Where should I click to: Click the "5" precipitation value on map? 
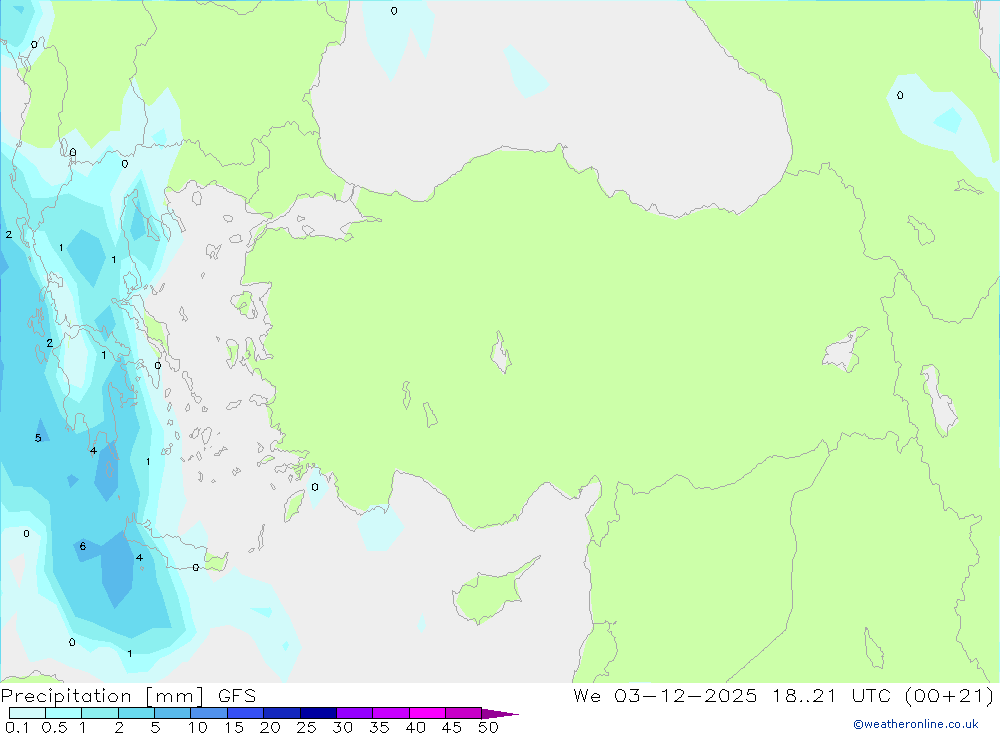(x=38, y=438)
